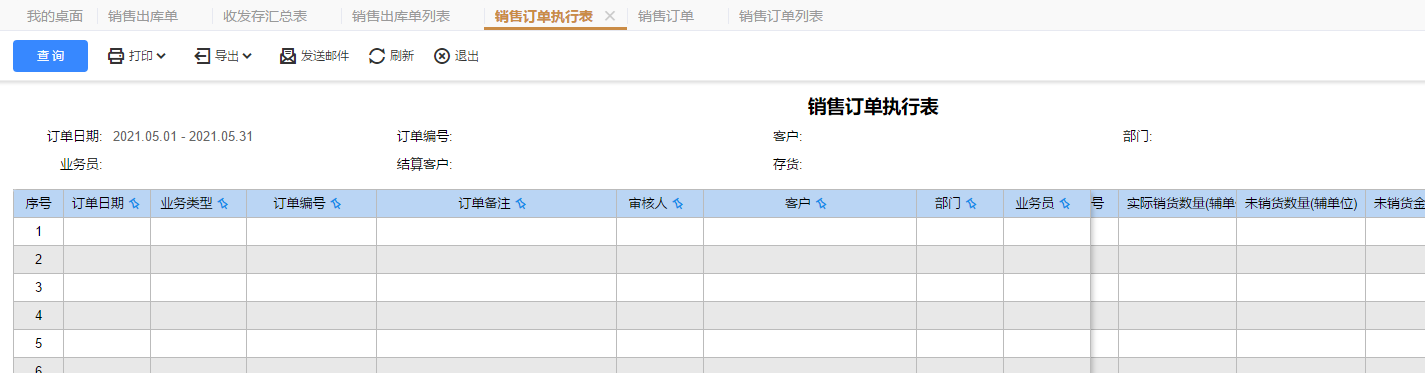Select the 销售订单列表 tab

781,16
